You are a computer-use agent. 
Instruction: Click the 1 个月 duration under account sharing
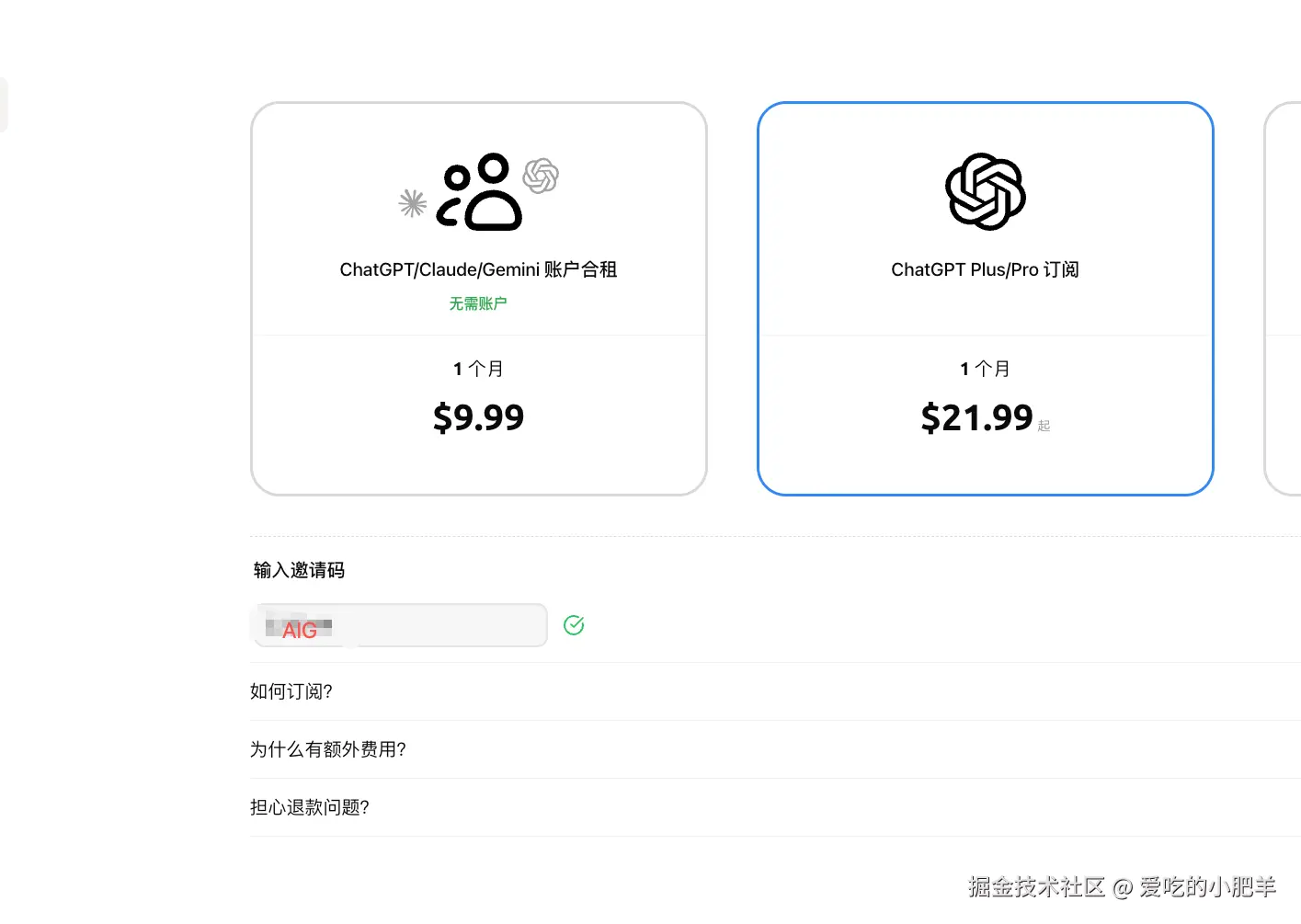[478, 369]
